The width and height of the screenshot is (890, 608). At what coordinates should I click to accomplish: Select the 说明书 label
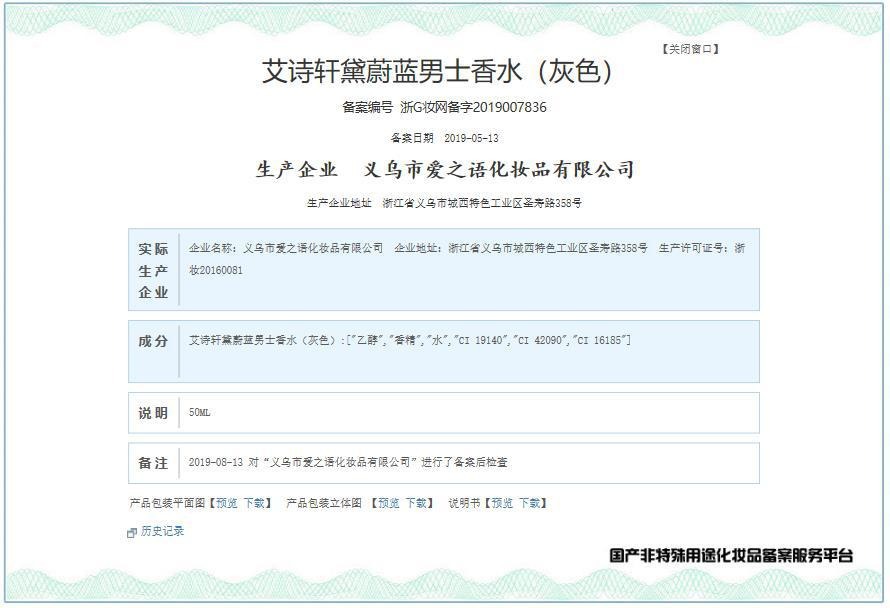(x=464, y=503)
